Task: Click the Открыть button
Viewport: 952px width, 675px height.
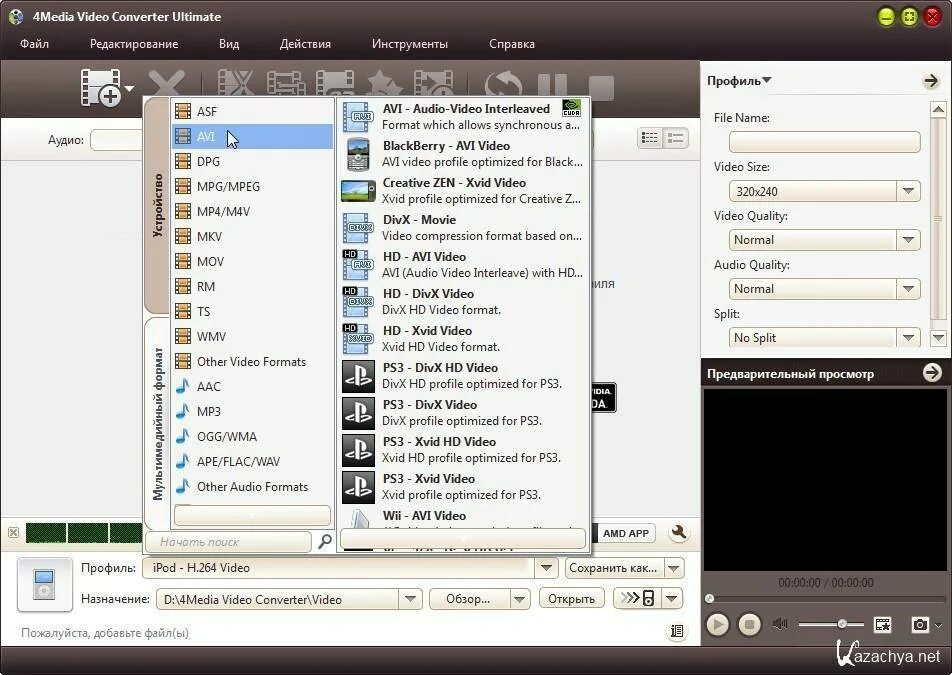Action: [571, 599]
